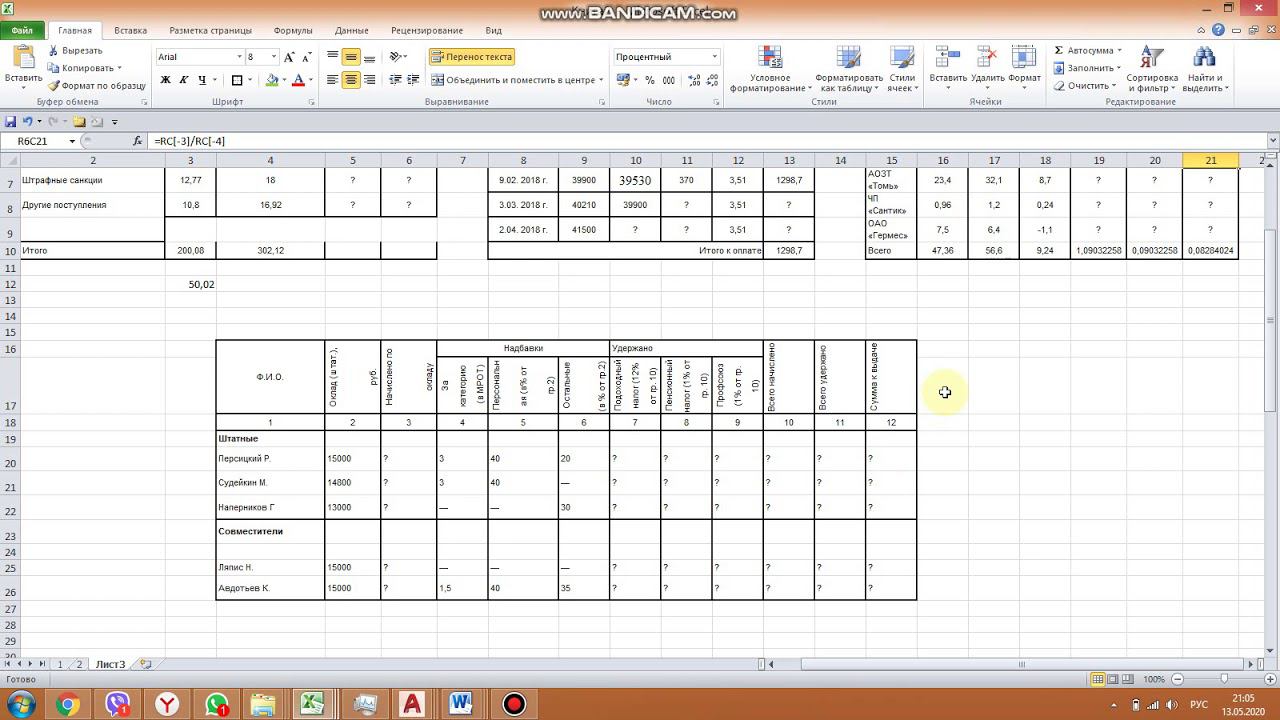Screen dimensions: 1280x720
Task: Toggle Перенос текста wrap text
Action: (472, 57)
